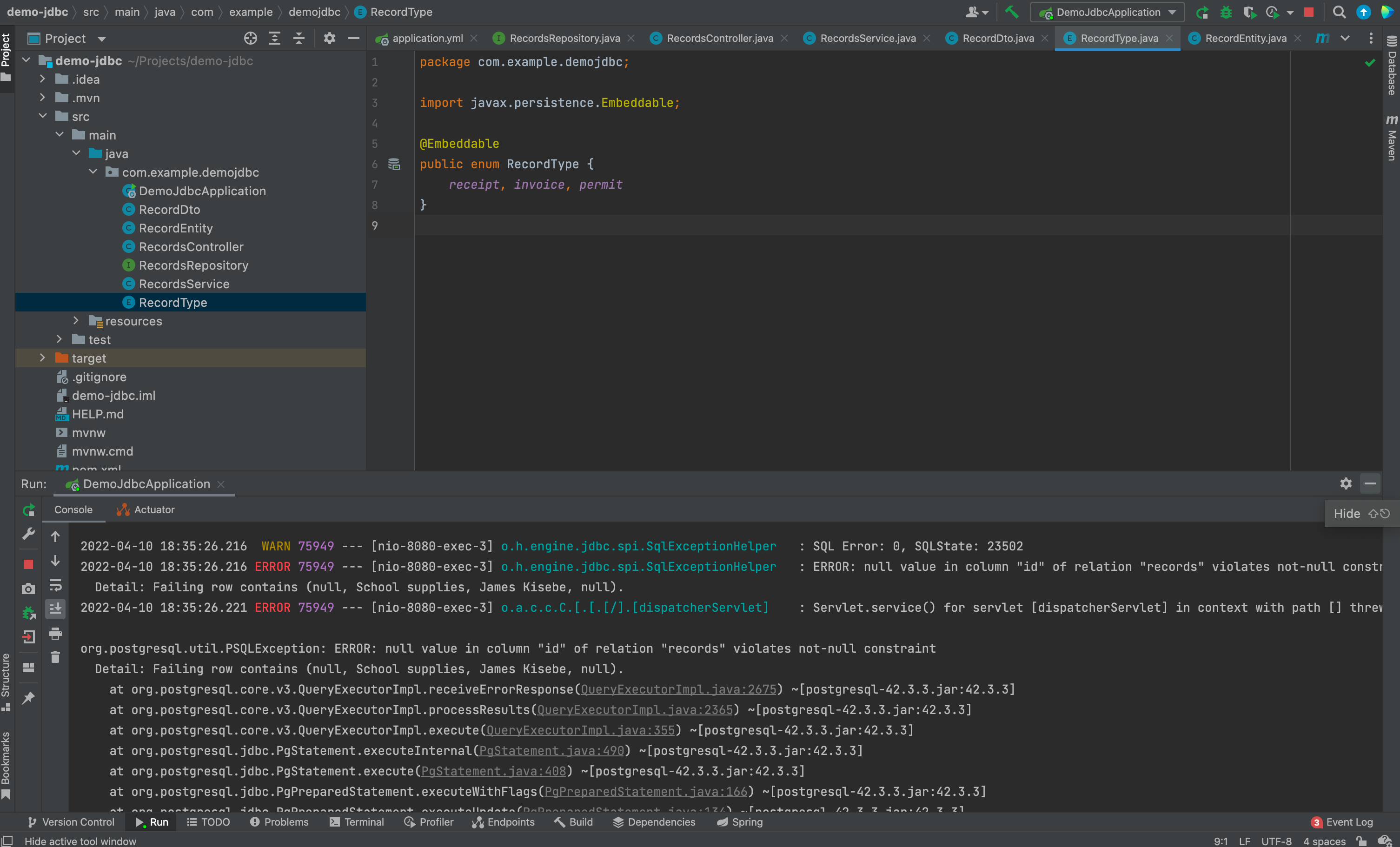Switch to the Actuator tab
Screen dimensions: 1400x847
(x=146, y=510)
